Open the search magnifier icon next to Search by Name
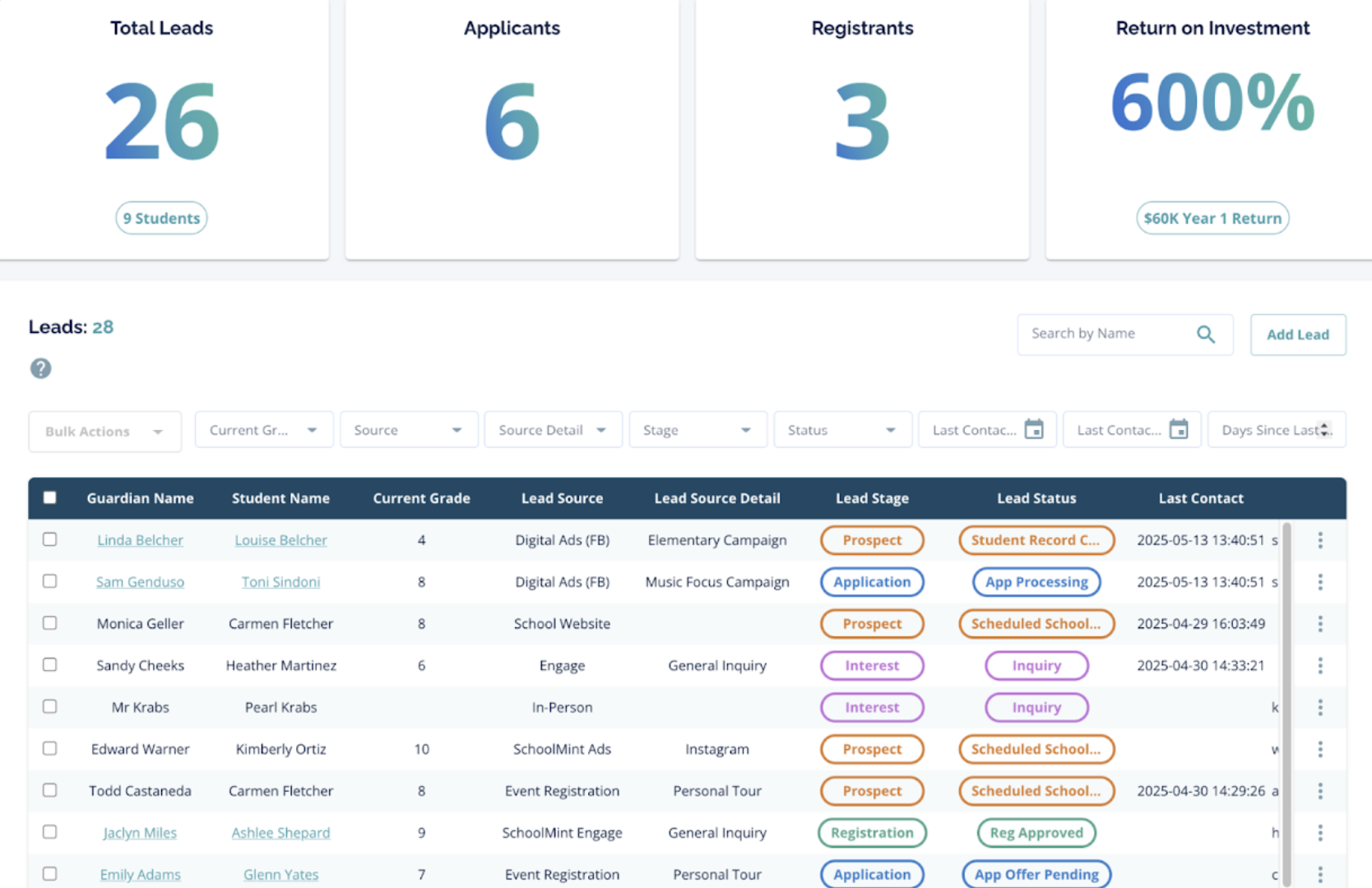This screenshot has width=1372, height=888. click(1206, 335)
